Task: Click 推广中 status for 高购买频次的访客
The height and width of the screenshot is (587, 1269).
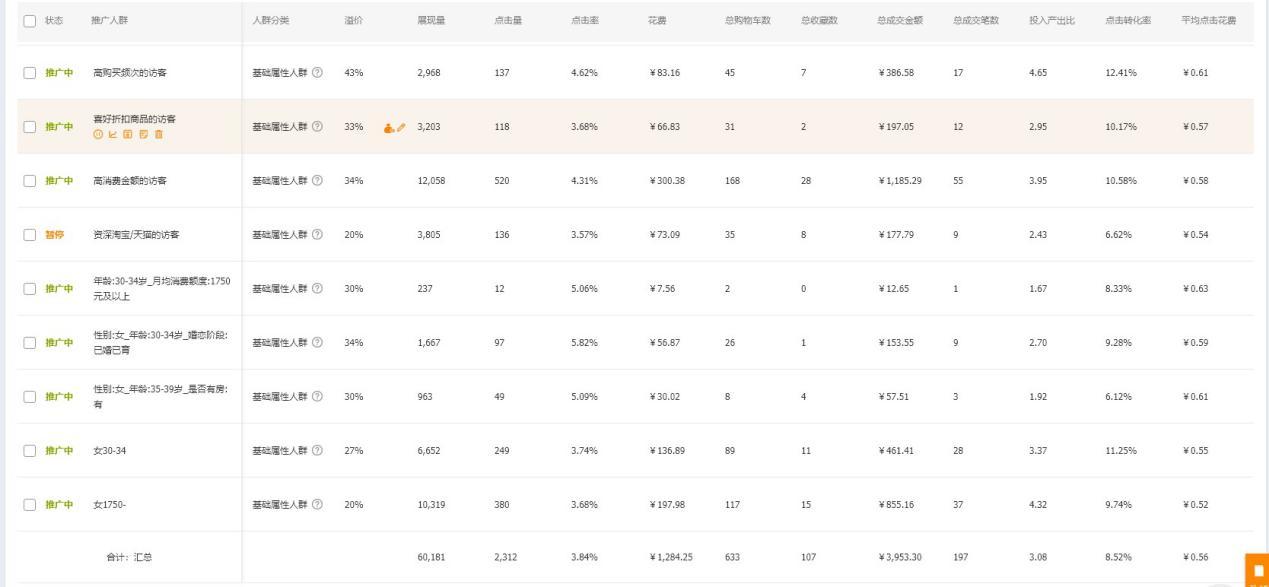Action: pos(59,73)
